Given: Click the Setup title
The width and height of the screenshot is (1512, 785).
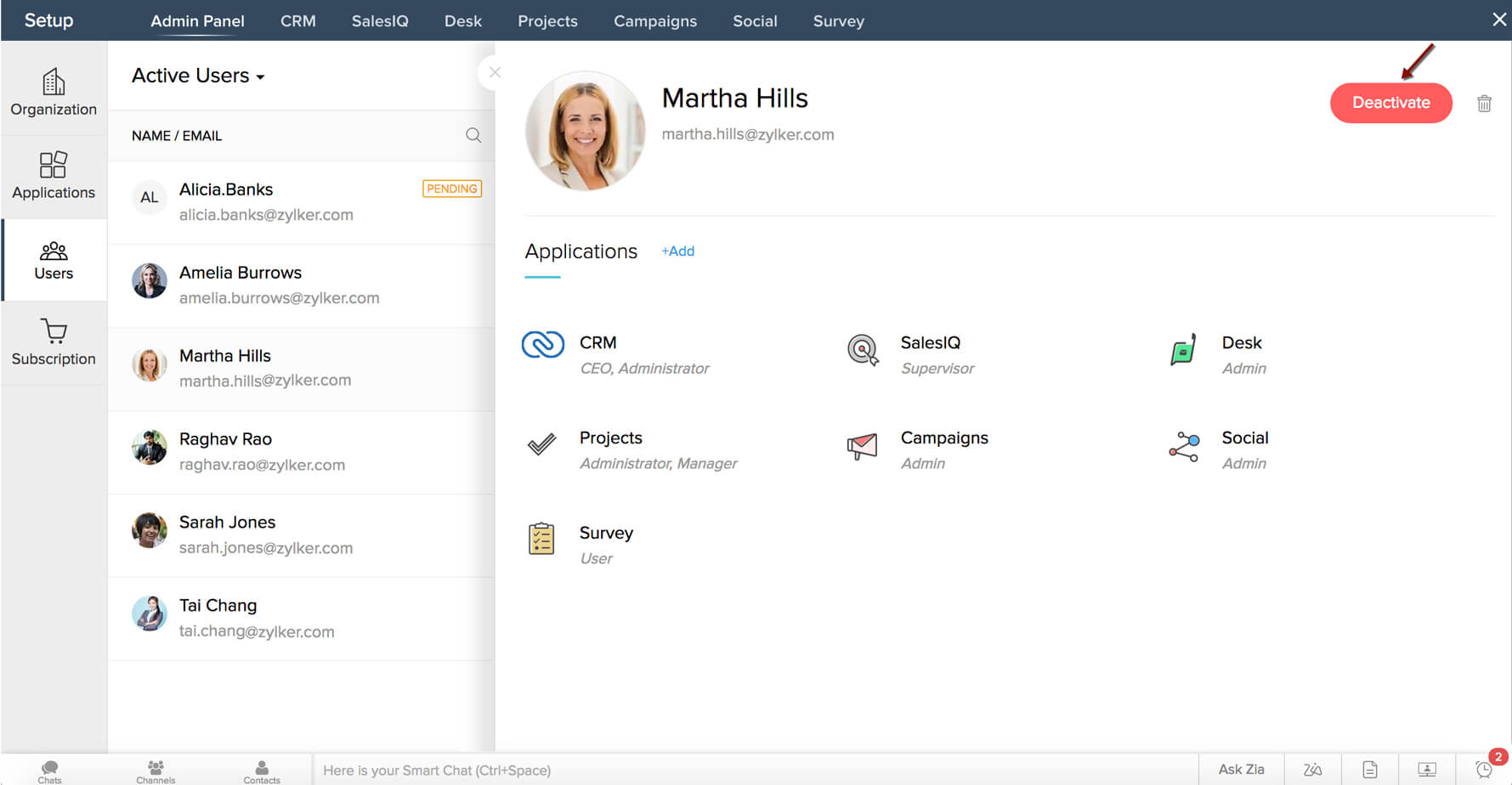Looking at the screenshot, I should pos(48,20).
